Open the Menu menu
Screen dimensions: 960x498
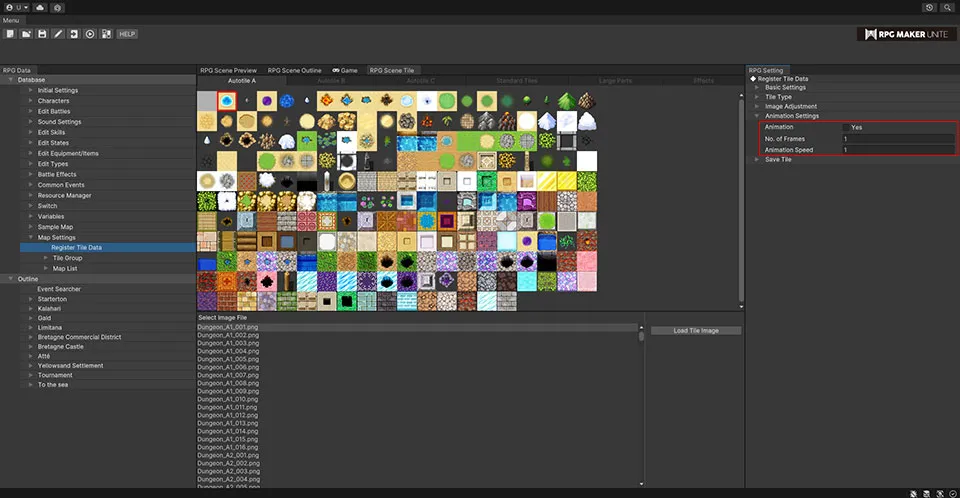pyautogui.click(x=11, y=20)
